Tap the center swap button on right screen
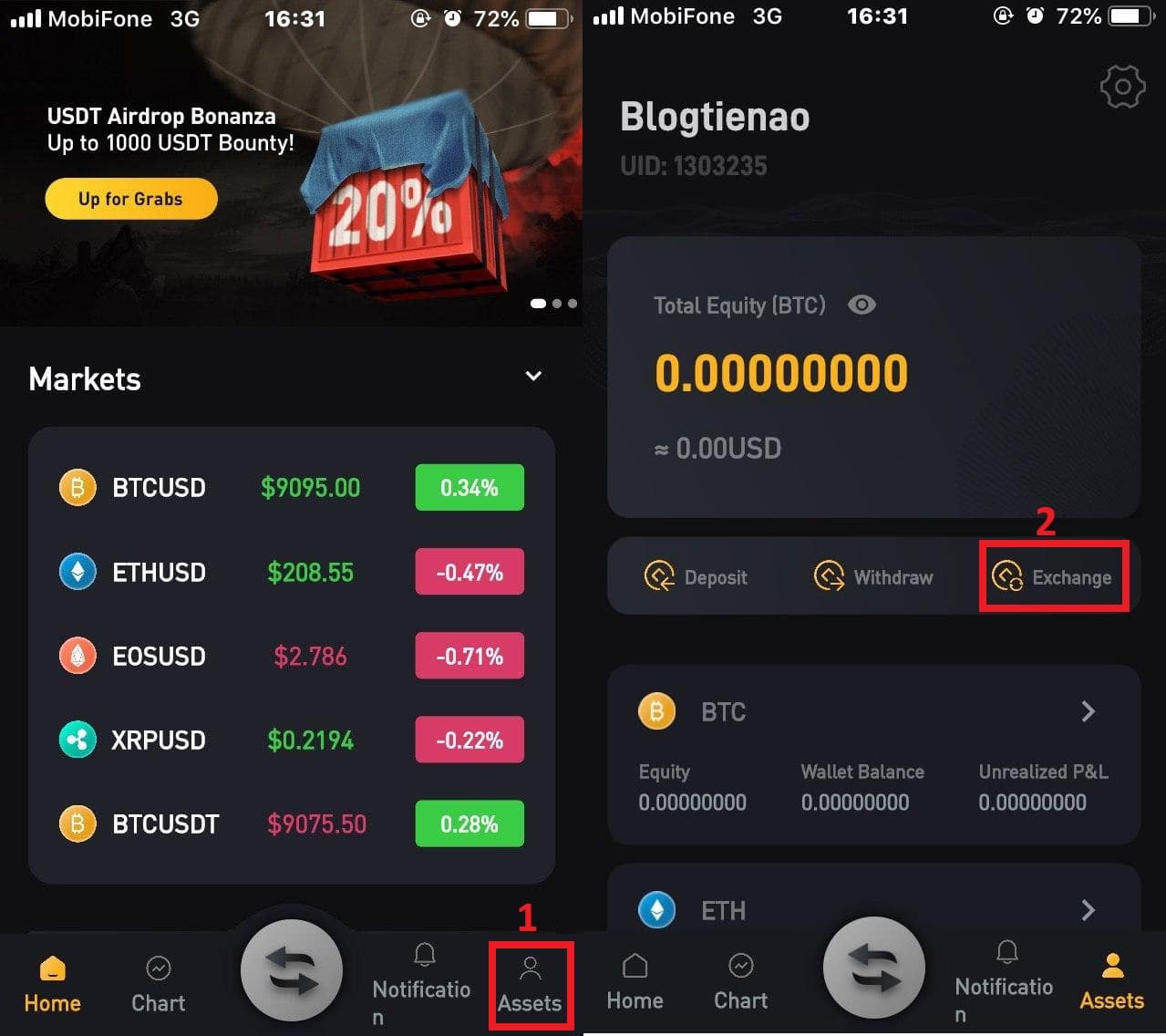 (x=873, y=968)
